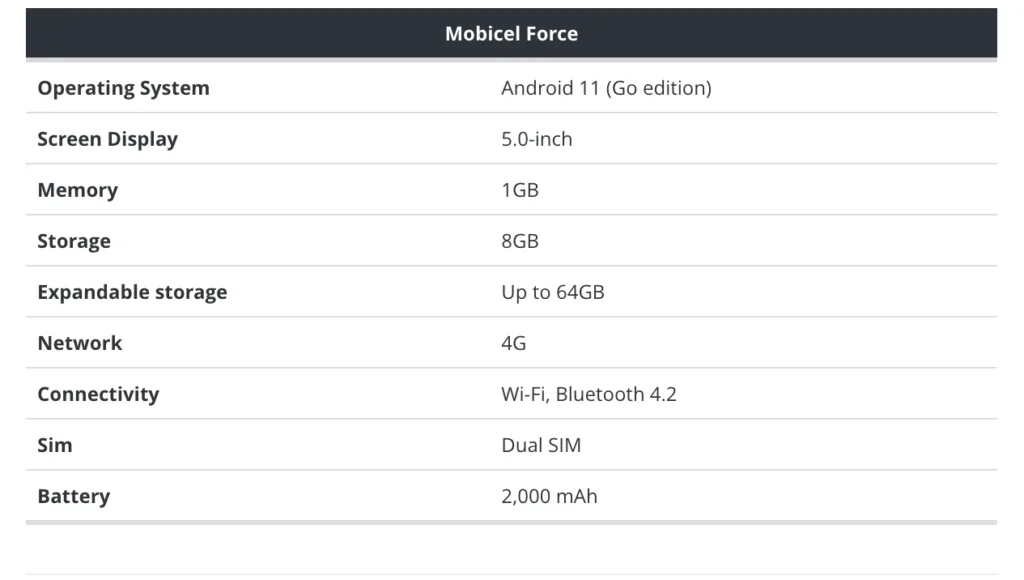
Task: Select the Sim row label
Action: (x=55, y=445)
